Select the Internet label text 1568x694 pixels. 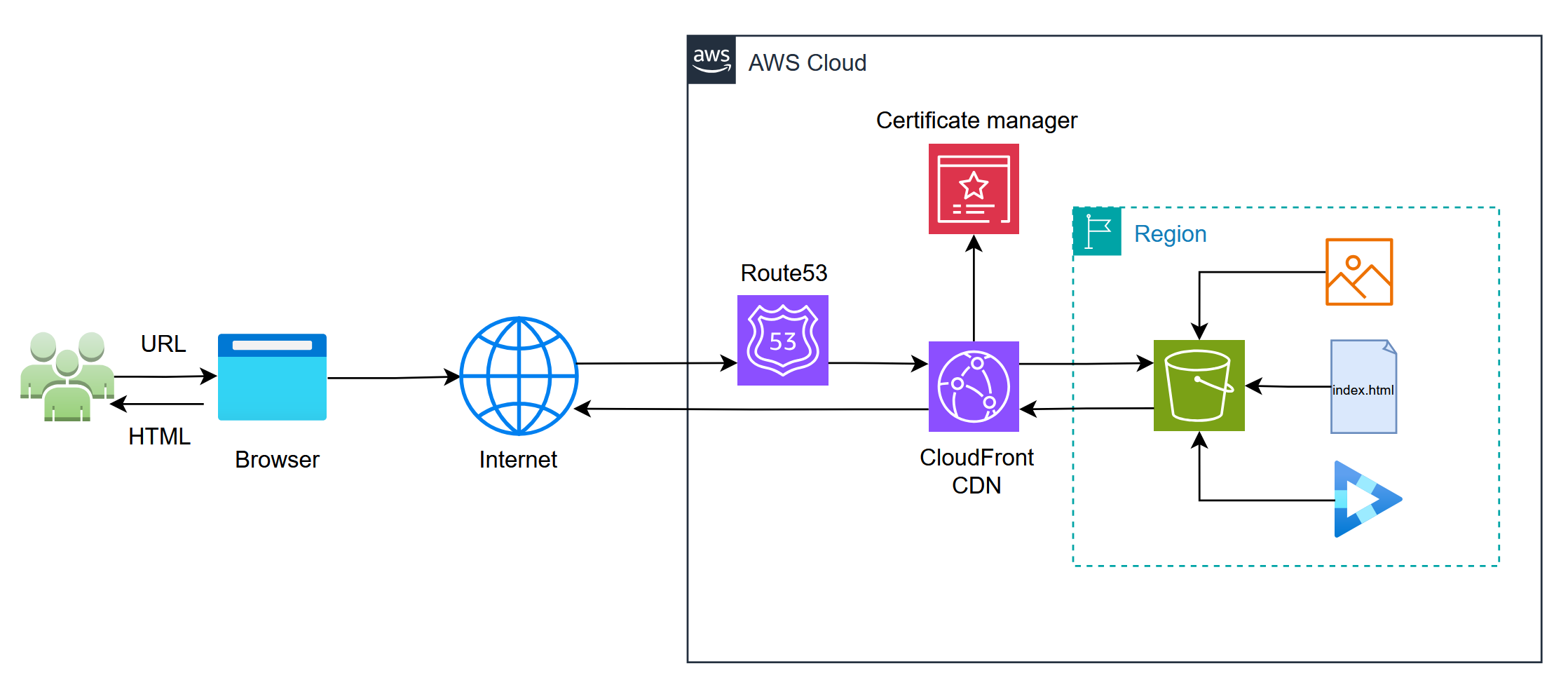point(518,460)
